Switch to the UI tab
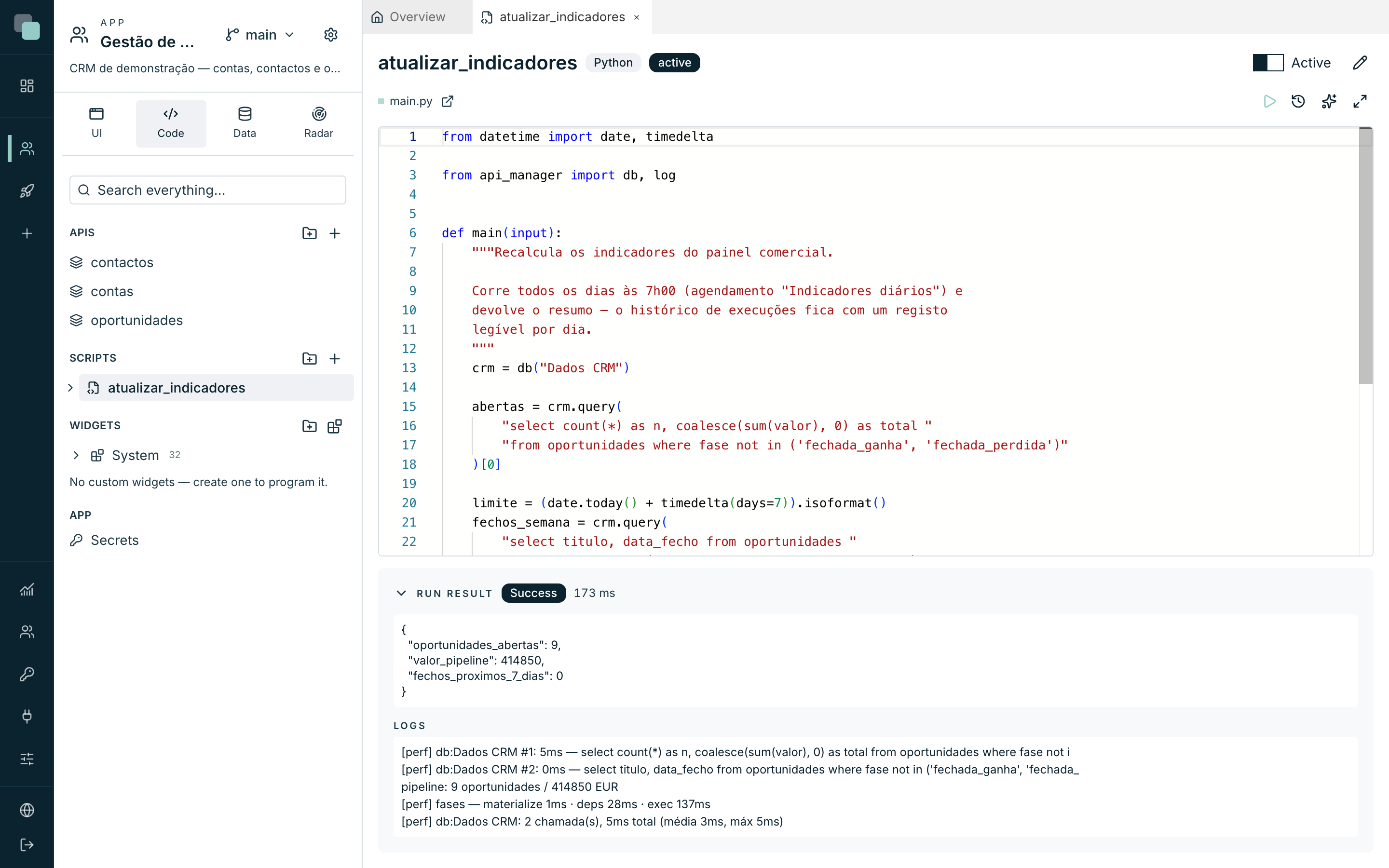1389x868 pixels. (x=96, y=123)
